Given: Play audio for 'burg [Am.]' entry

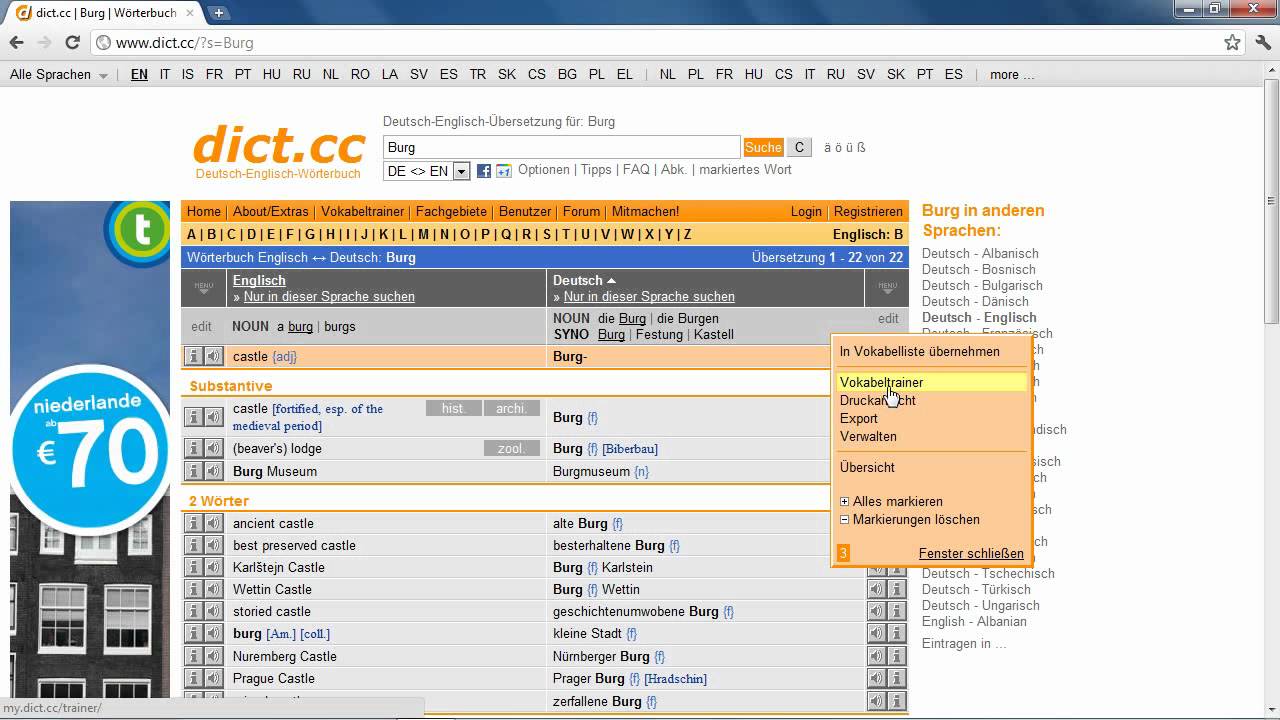Looking at the screenshot, I should pyautogui.click(x=213, y=633).
